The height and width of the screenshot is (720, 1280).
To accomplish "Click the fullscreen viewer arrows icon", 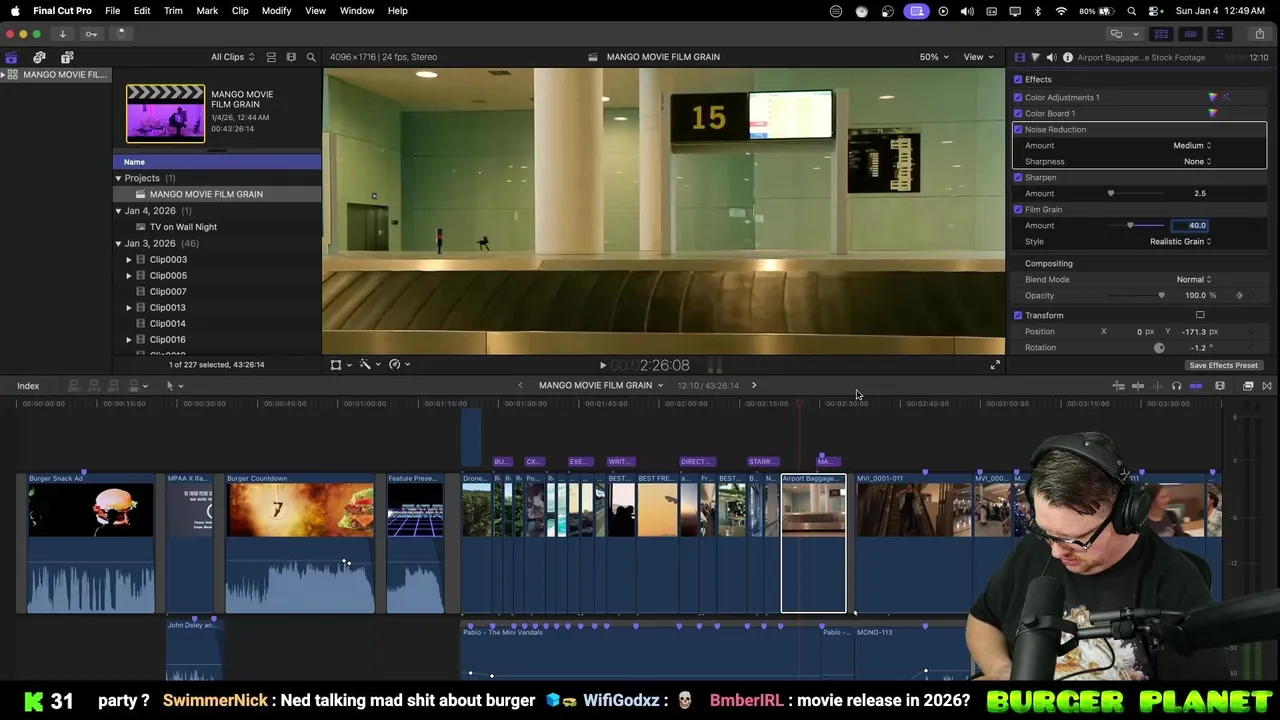I will (995, 365).
